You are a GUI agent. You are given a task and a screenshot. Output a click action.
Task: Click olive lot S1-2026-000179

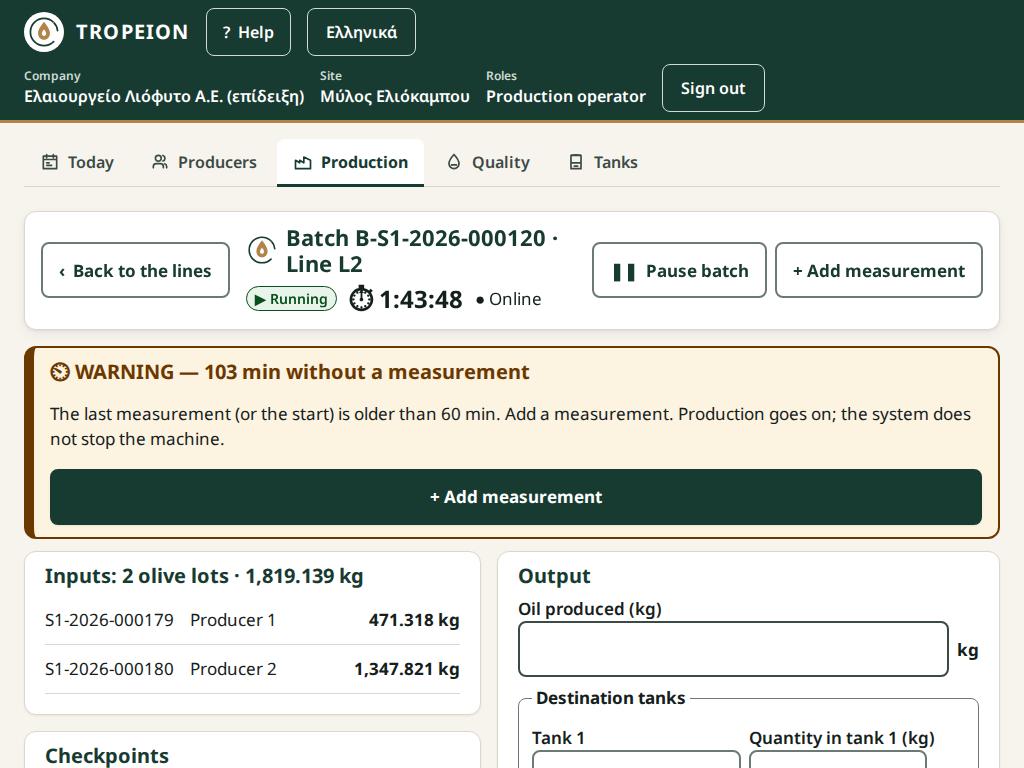point(109,620)
